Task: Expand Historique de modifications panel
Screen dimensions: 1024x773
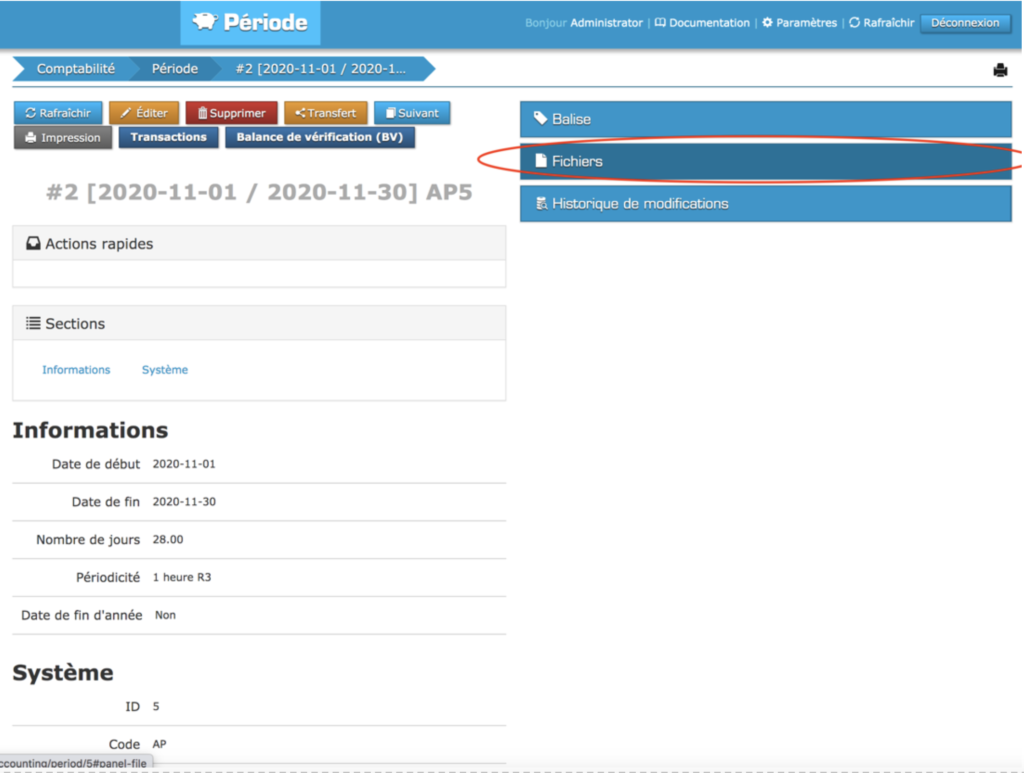Action: tap(765, 203)
